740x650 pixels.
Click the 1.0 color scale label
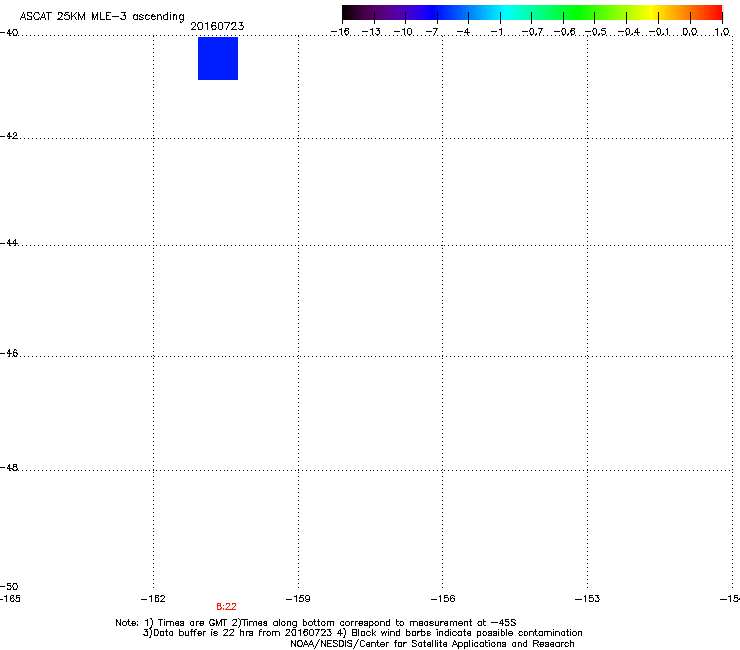coord(722,32)
